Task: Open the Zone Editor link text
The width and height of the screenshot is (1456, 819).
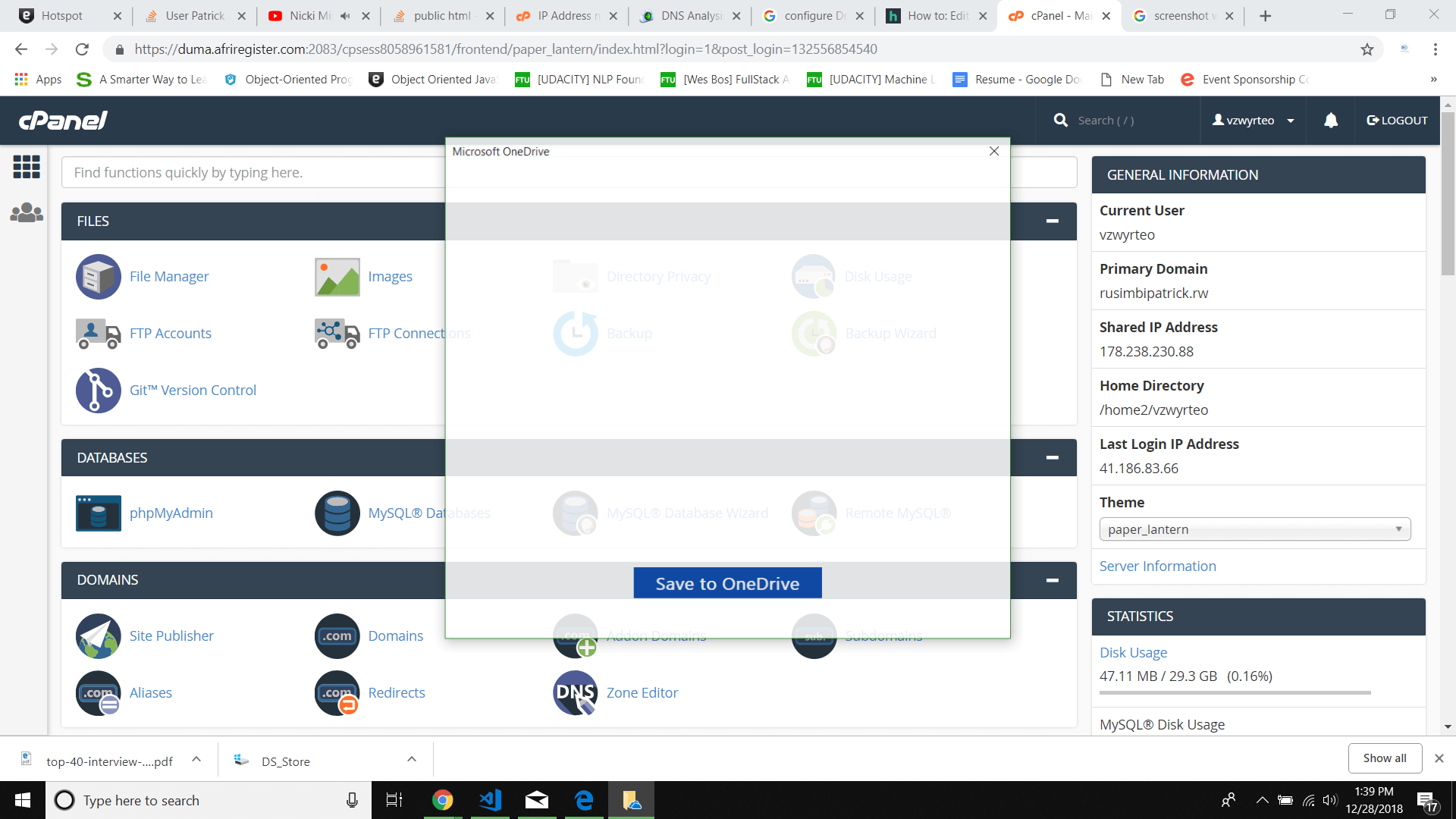Action: (x=642, y=693)
